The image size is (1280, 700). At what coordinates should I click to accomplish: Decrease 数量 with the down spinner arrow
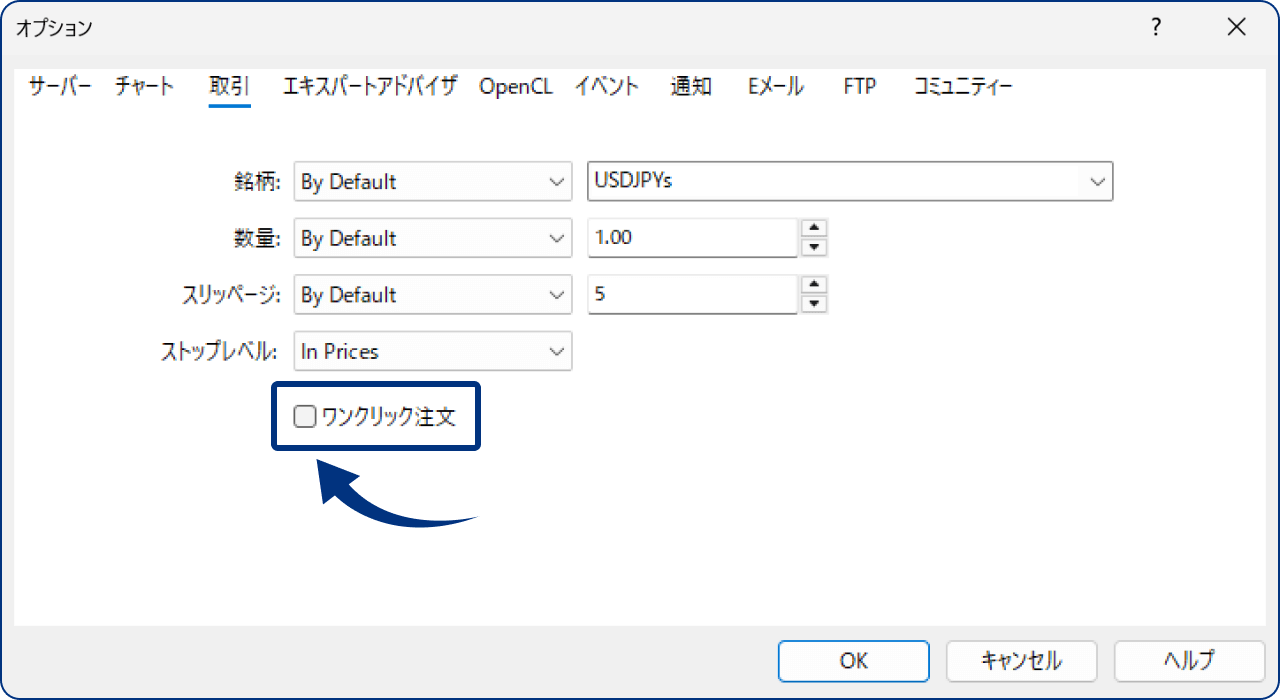815,247
